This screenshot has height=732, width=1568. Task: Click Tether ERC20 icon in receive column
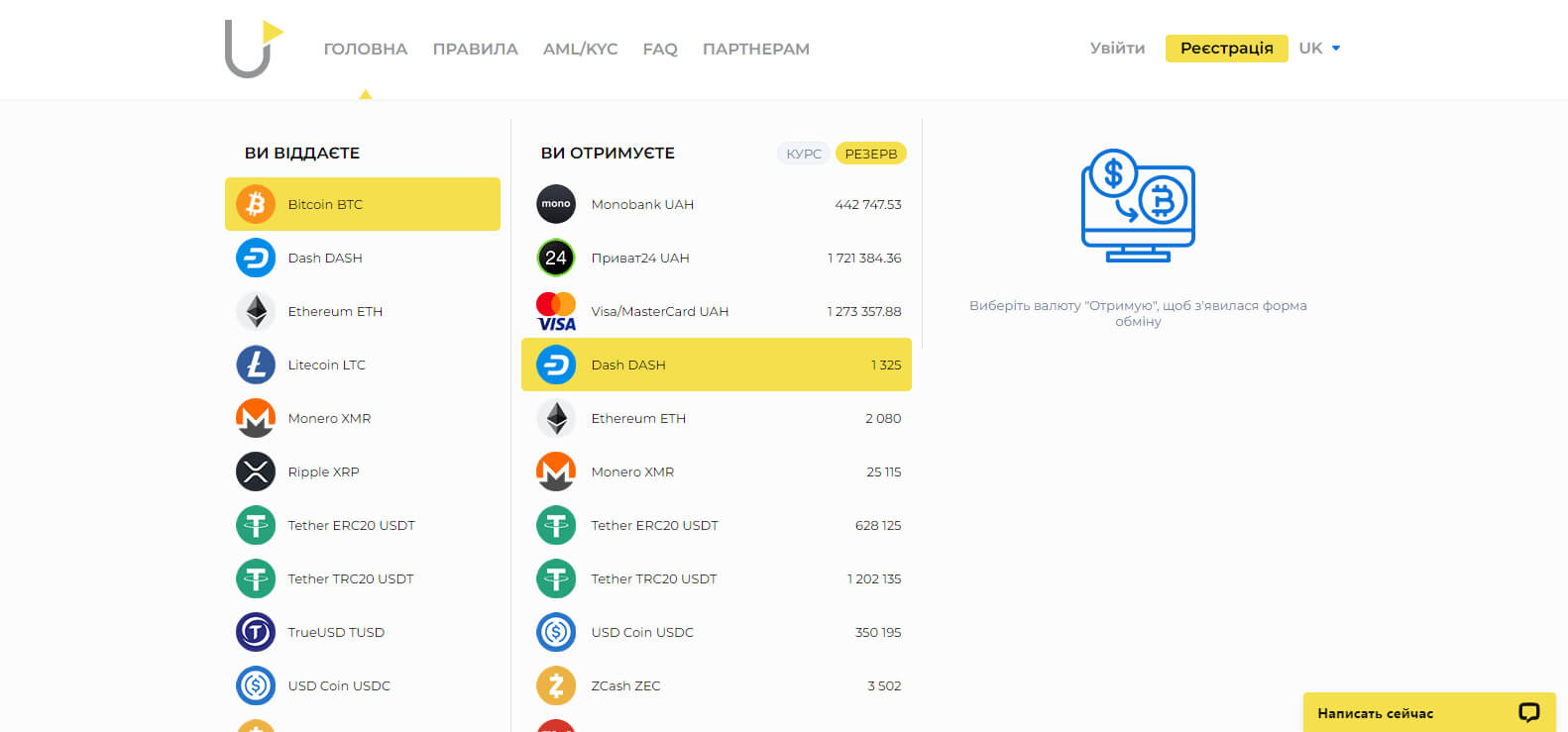tap(556, 525)
